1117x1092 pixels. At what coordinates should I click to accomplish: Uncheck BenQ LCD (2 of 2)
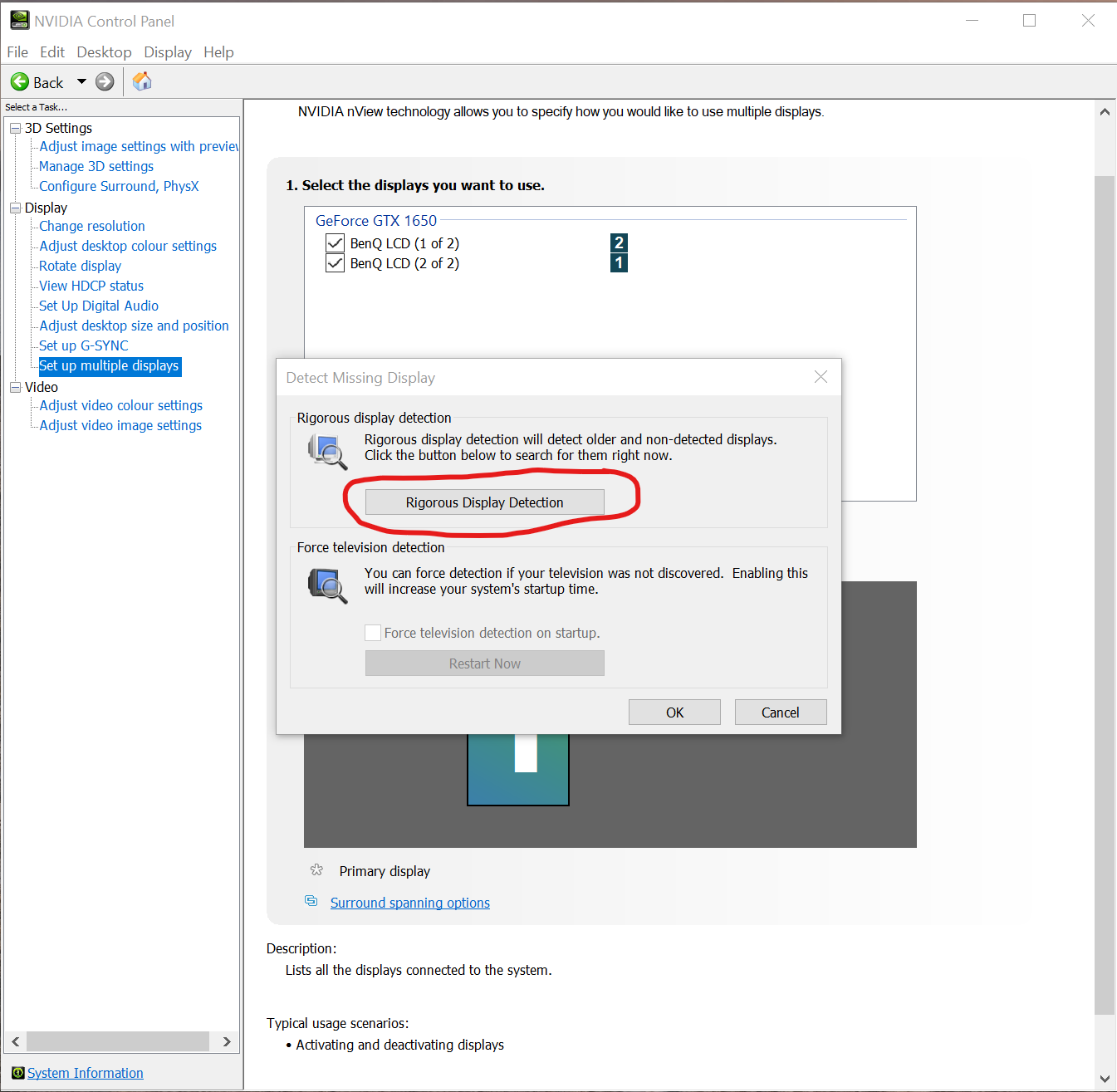coord(335,263)
